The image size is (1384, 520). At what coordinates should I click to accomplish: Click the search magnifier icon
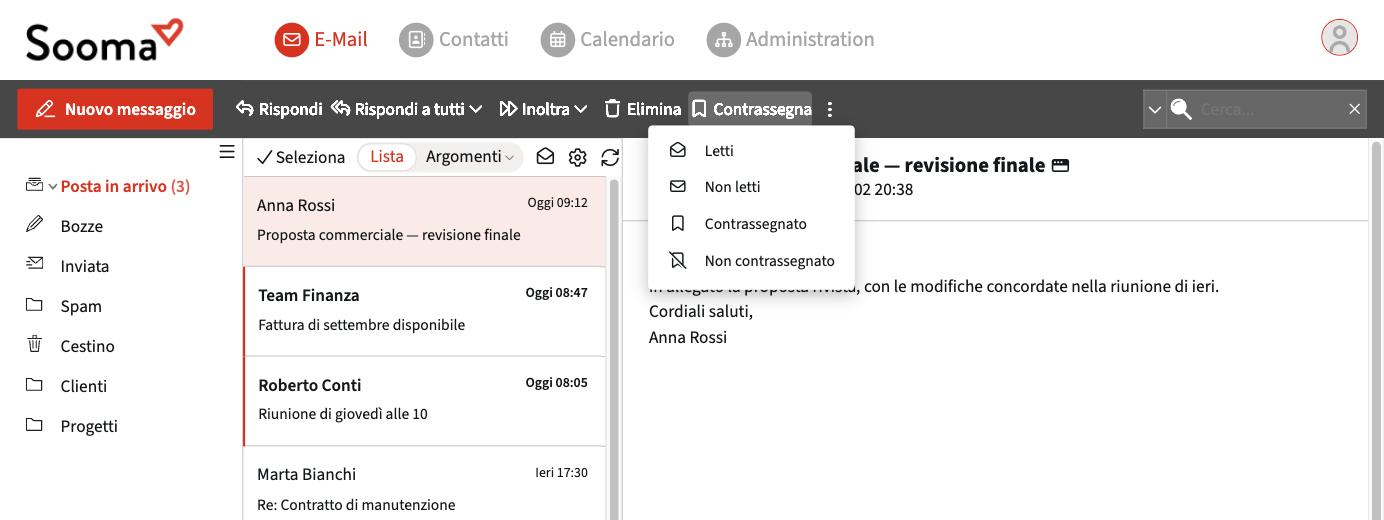pos(1181,109)
